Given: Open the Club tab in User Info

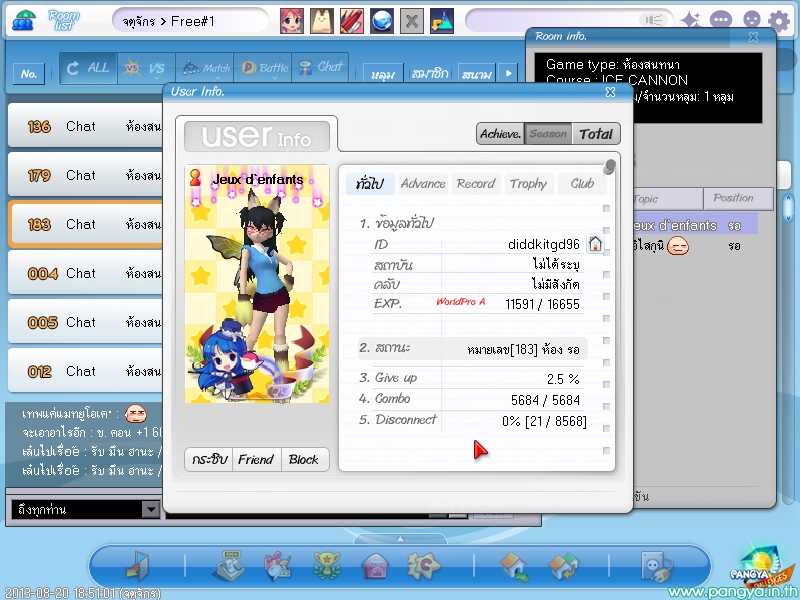Looking at the screenshot, I should (582, 184).
